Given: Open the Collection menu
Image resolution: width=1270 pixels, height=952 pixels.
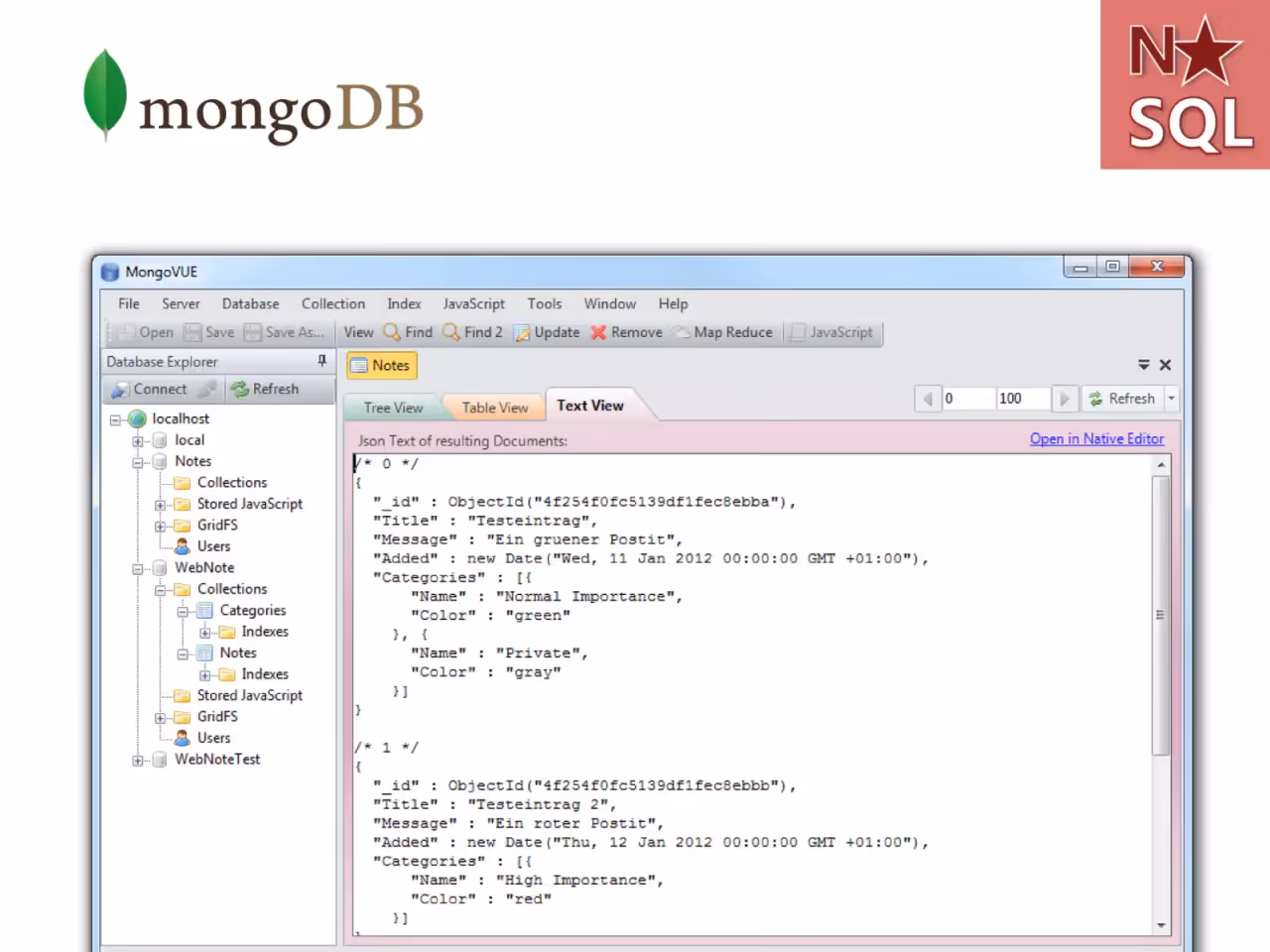Looking at the screenshot, I should click(x=333, y=303).
